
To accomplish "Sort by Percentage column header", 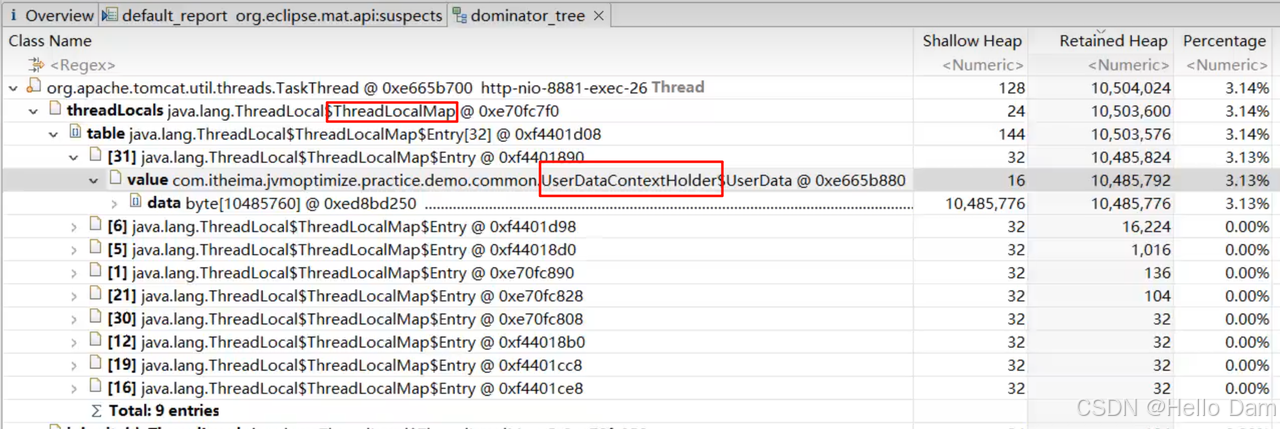I will click(x=1224, y=41).
